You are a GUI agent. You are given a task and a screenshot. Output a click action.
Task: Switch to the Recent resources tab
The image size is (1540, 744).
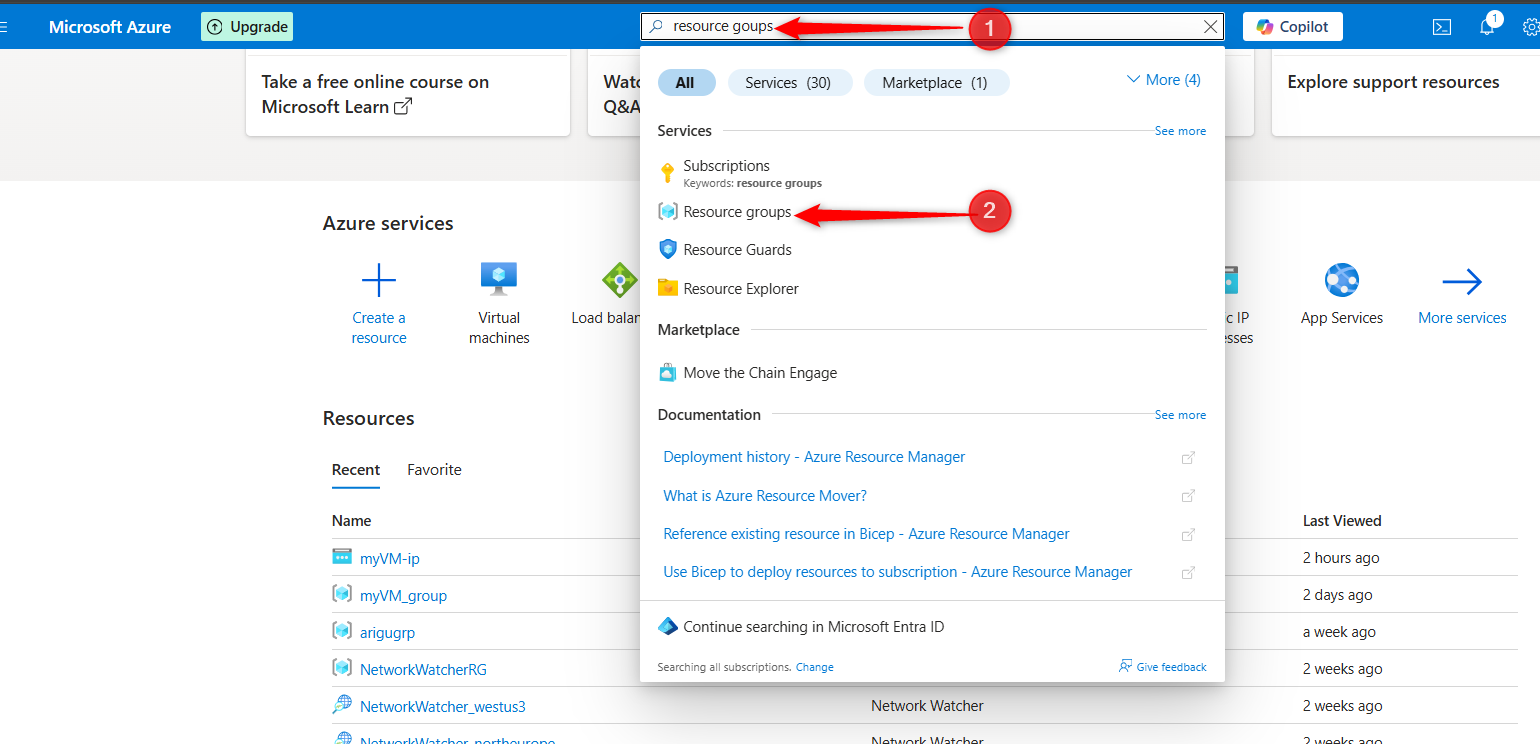tap(356, 470)
